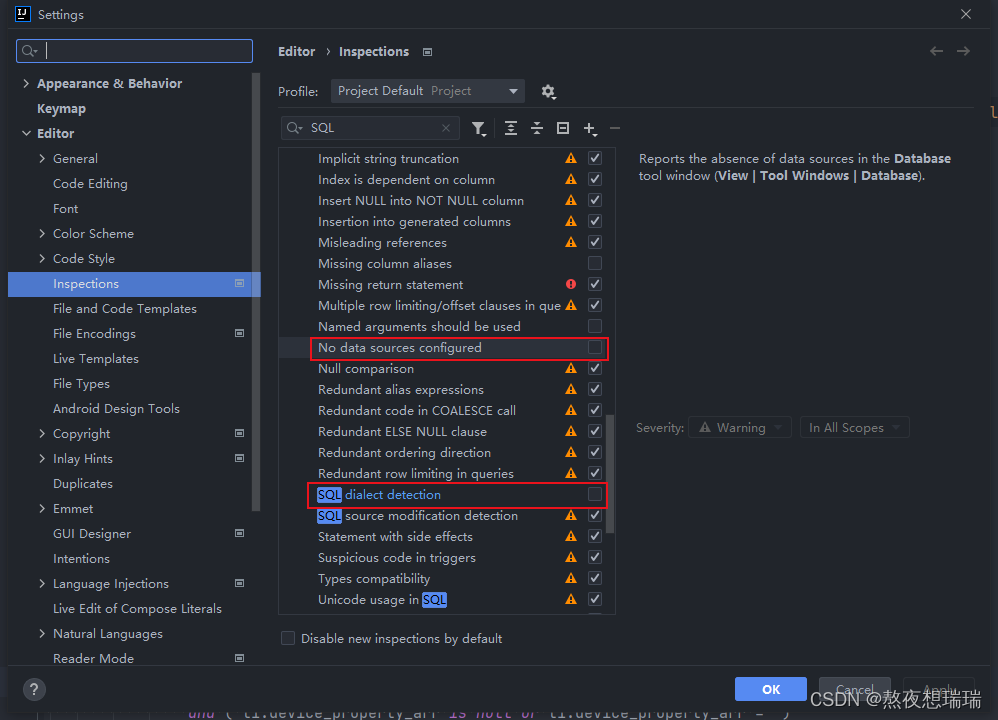Screen dimensions: 998x720
Task: Collapse the Editor tree section
Action: click(26, 133)
